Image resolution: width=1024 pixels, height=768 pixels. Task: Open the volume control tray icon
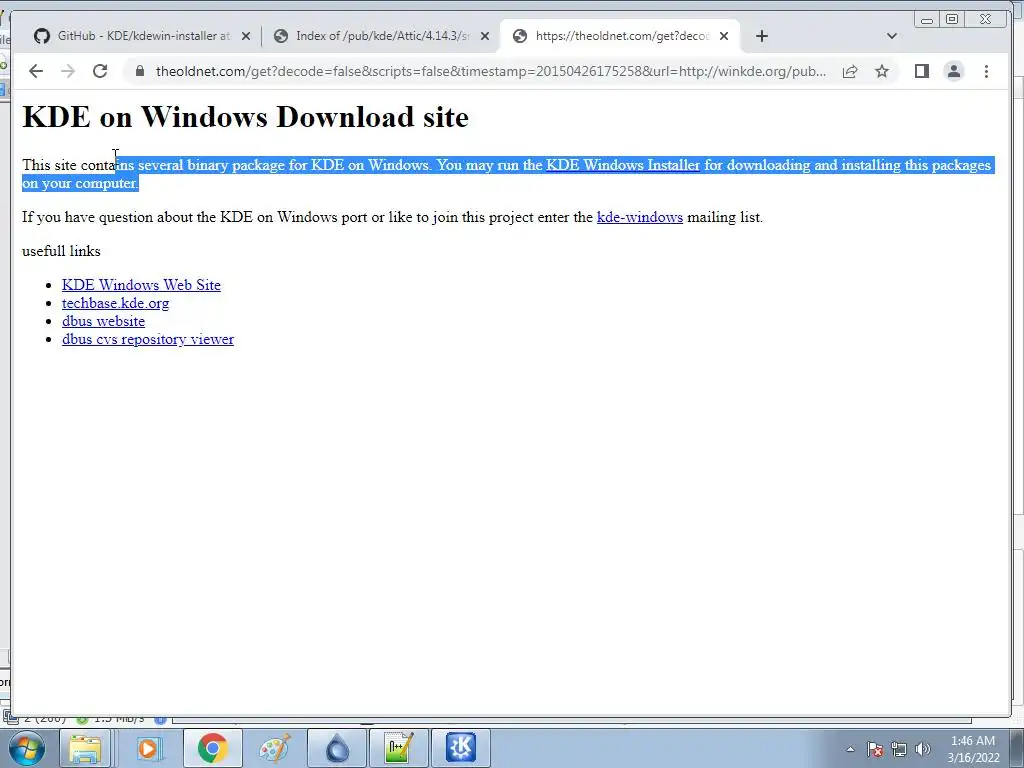coord(923,750)
